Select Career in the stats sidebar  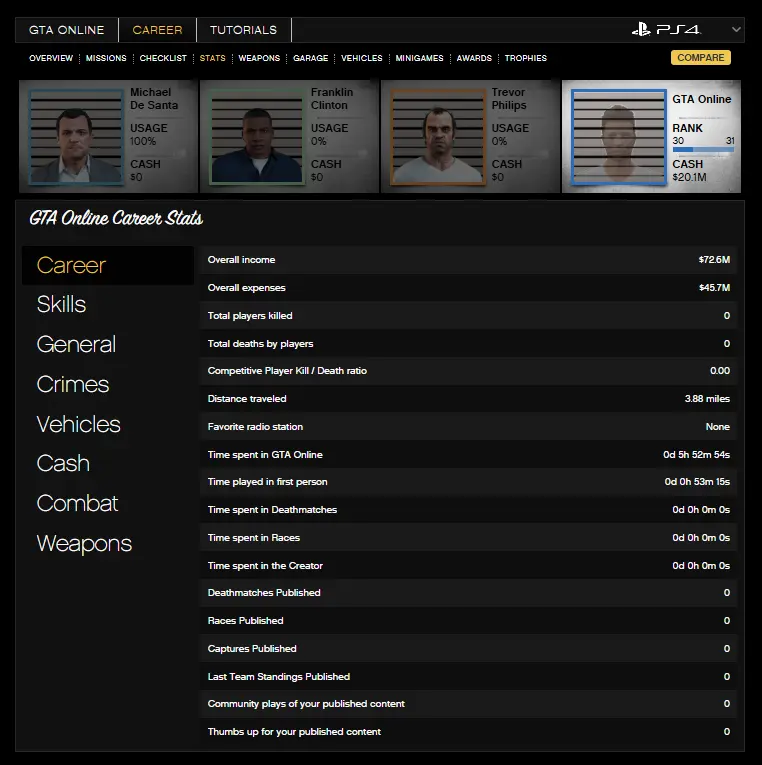(x=108, y=265)
